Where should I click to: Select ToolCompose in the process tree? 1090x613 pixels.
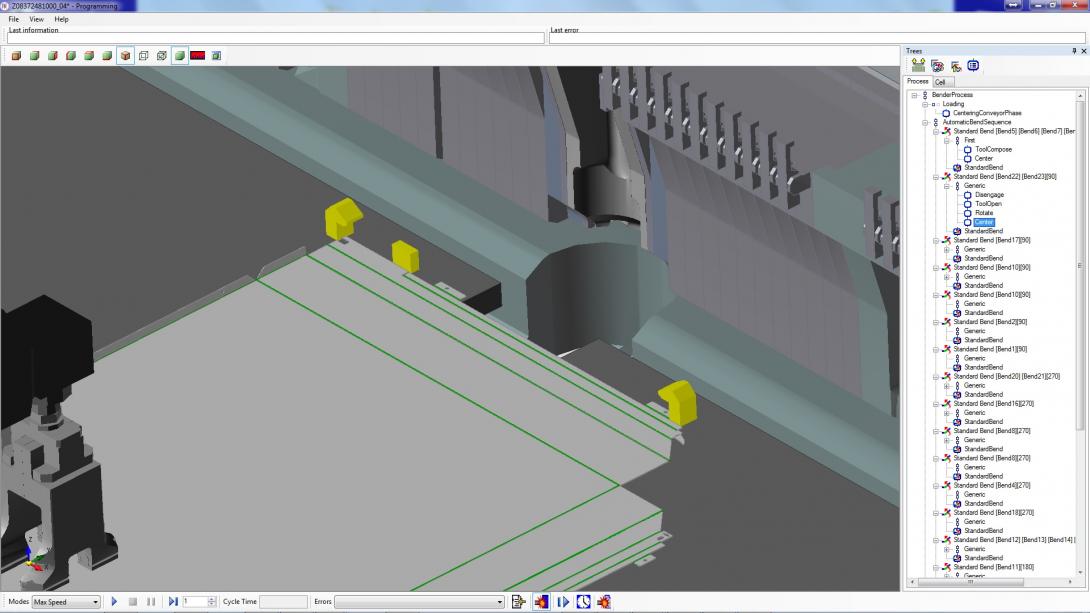point(993,149)
